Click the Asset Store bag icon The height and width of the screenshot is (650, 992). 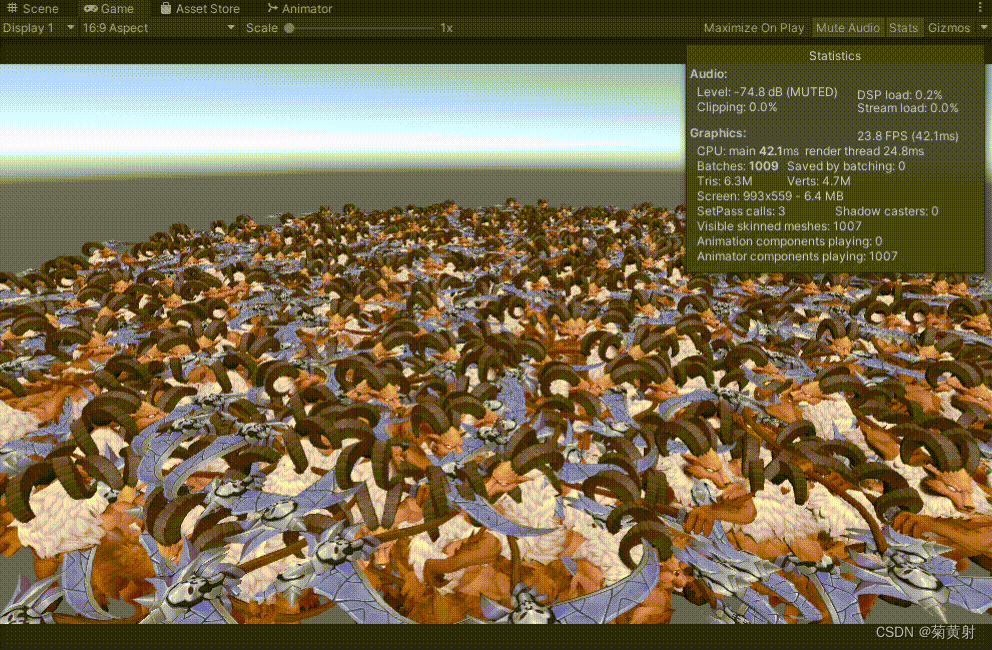pos(166,8)
